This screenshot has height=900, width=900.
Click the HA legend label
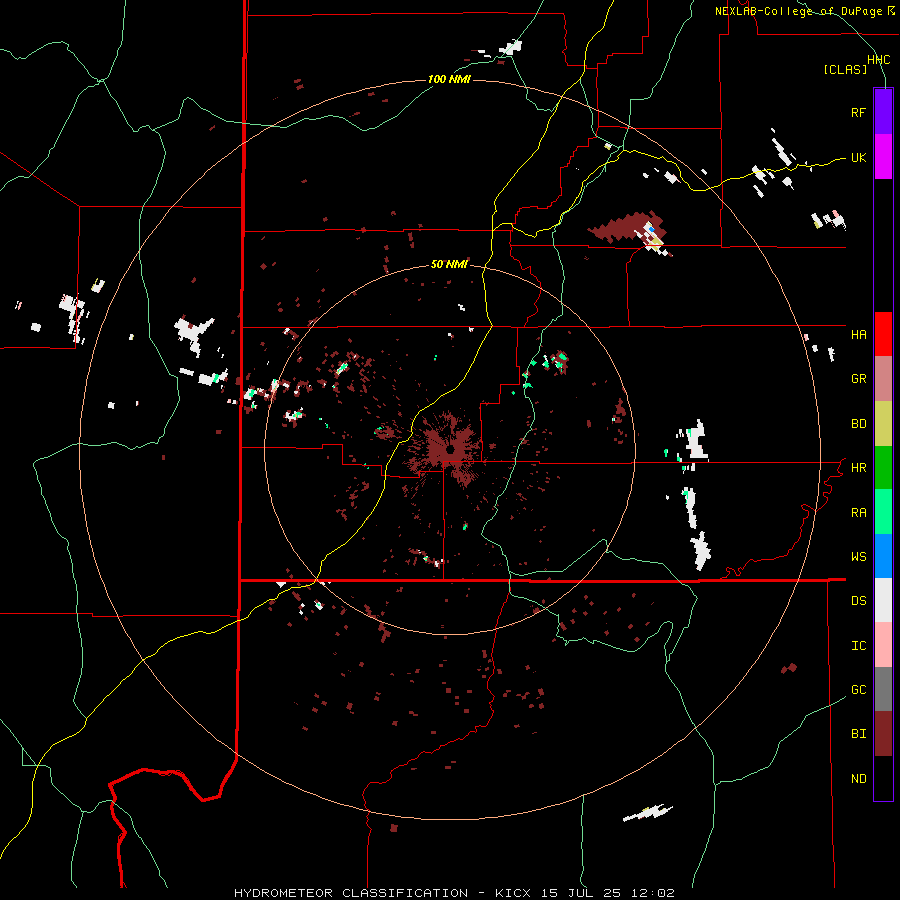pos(858,334)
